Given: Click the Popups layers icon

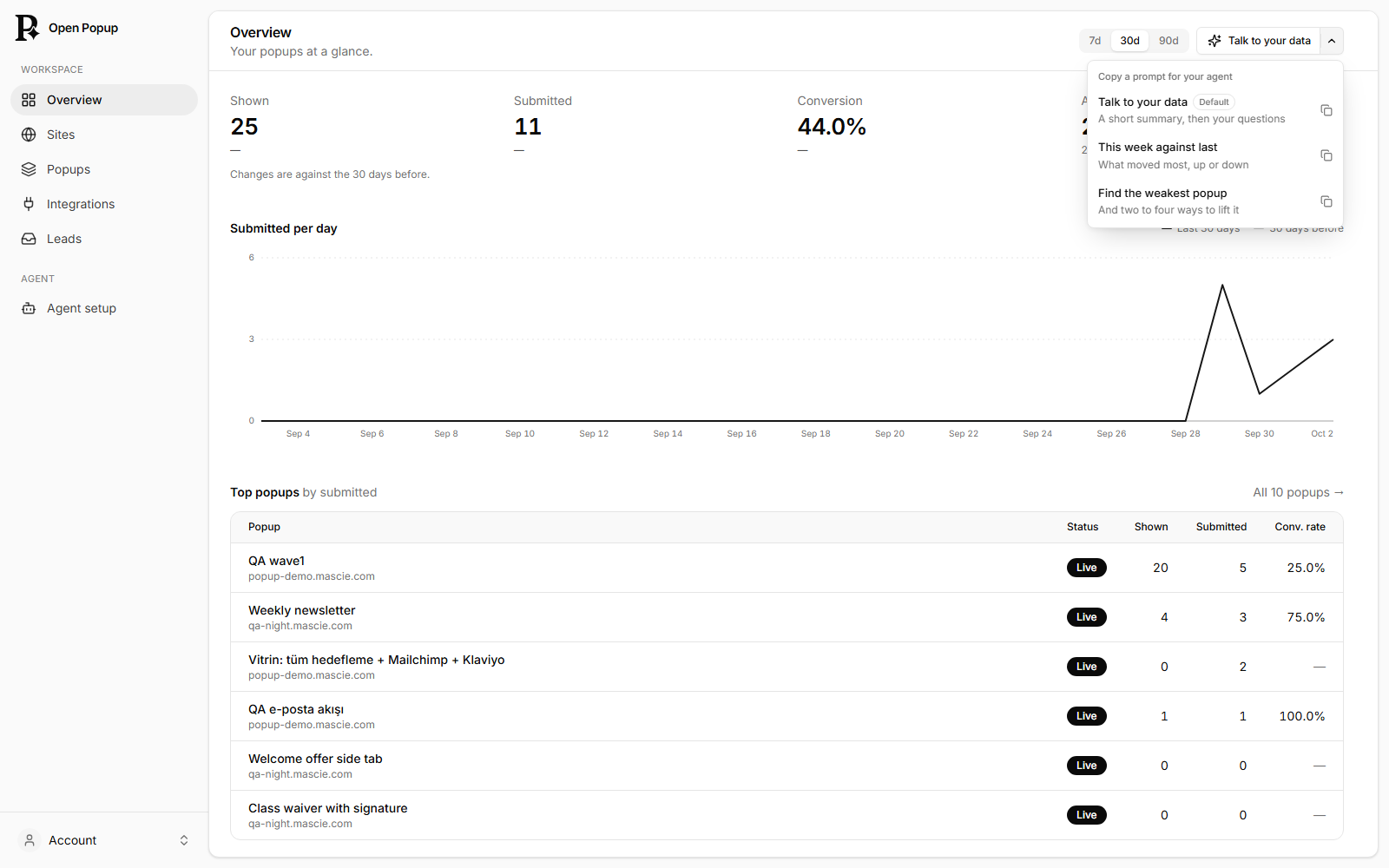Looking at the screenshot, I should pos(29,169).
